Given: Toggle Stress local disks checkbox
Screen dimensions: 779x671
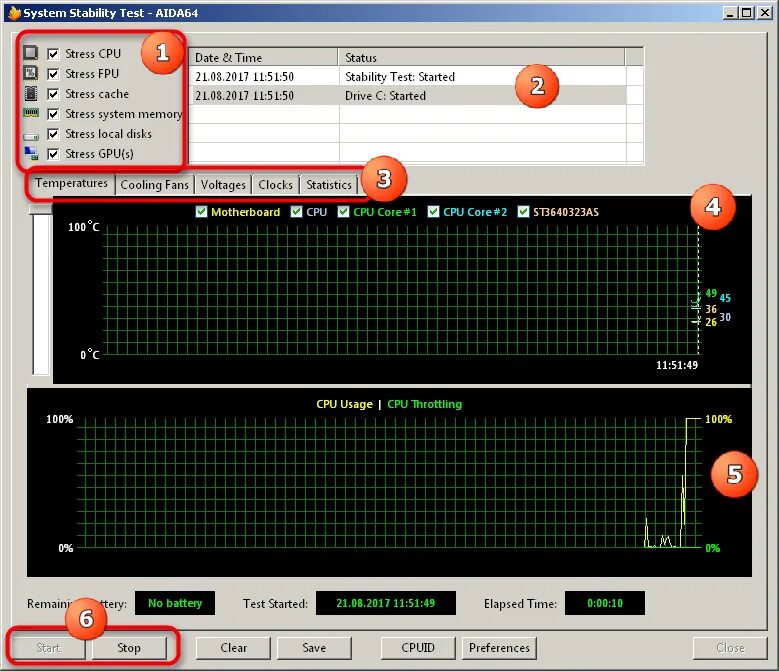Looking at the screenshot, I should click(53, 134).
